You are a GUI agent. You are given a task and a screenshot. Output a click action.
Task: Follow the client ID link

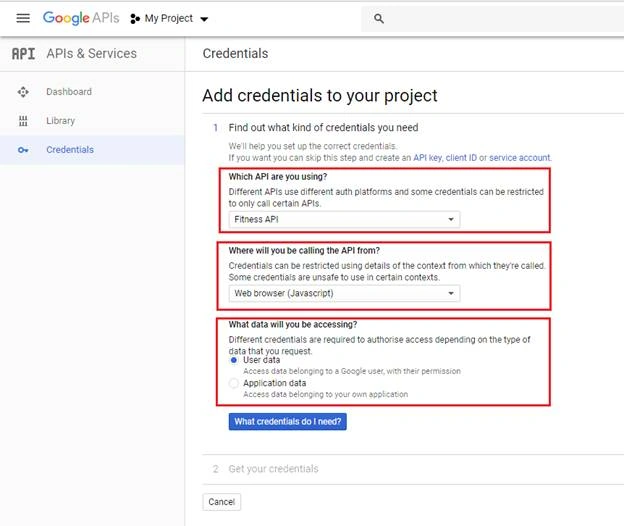461,158
